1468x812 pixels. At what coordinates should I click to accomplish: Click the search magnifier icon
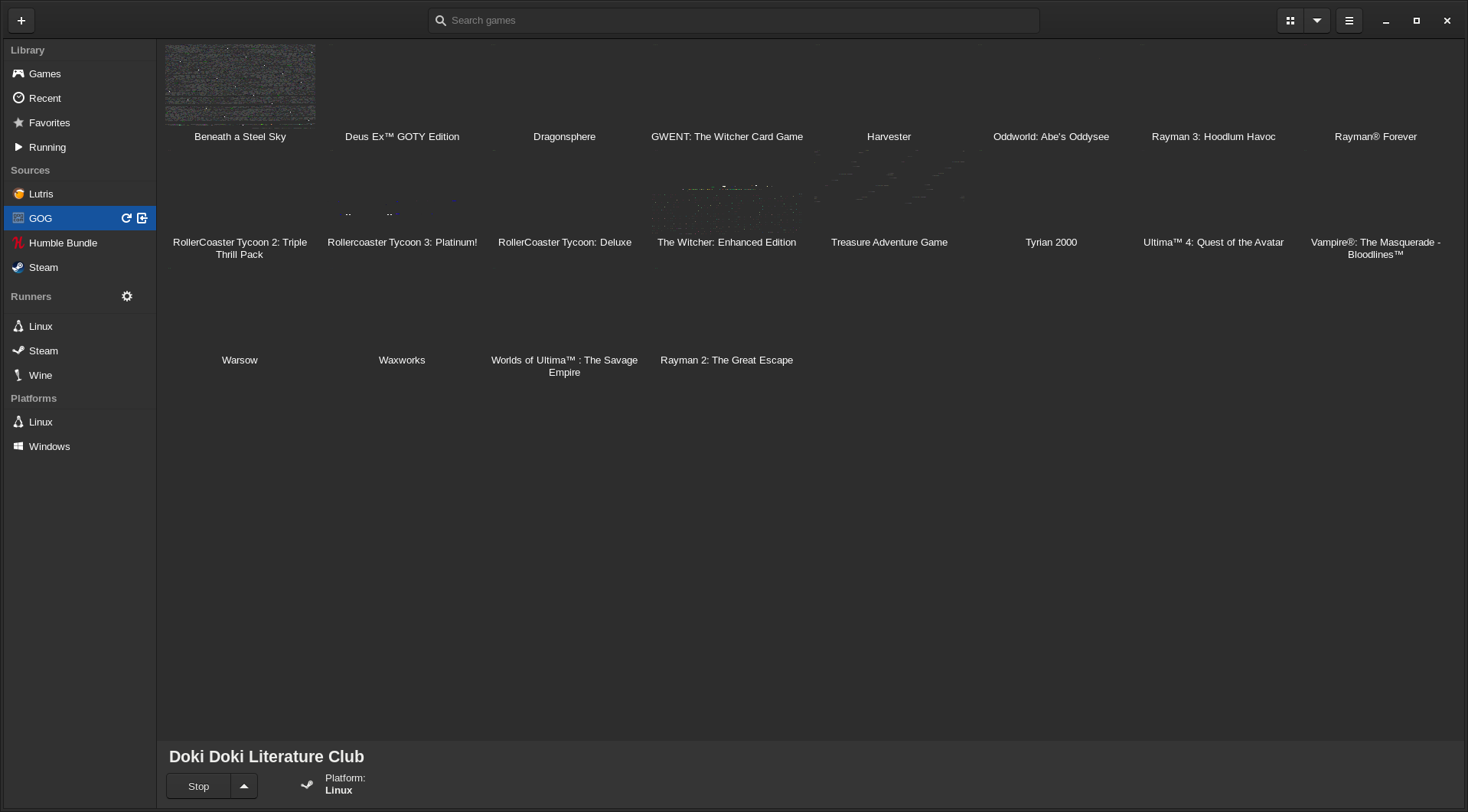(x=441, y=21)
